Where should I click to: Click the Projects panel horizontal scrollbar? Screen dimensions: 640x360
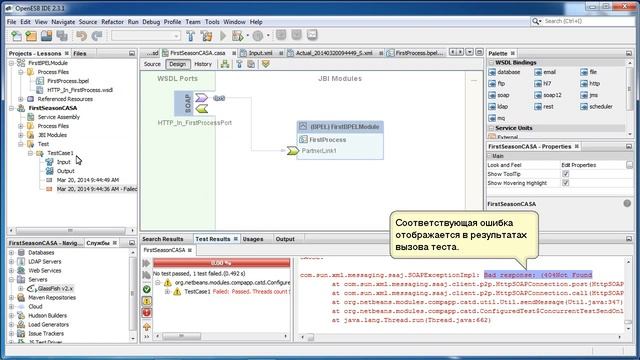pos(71,231)
